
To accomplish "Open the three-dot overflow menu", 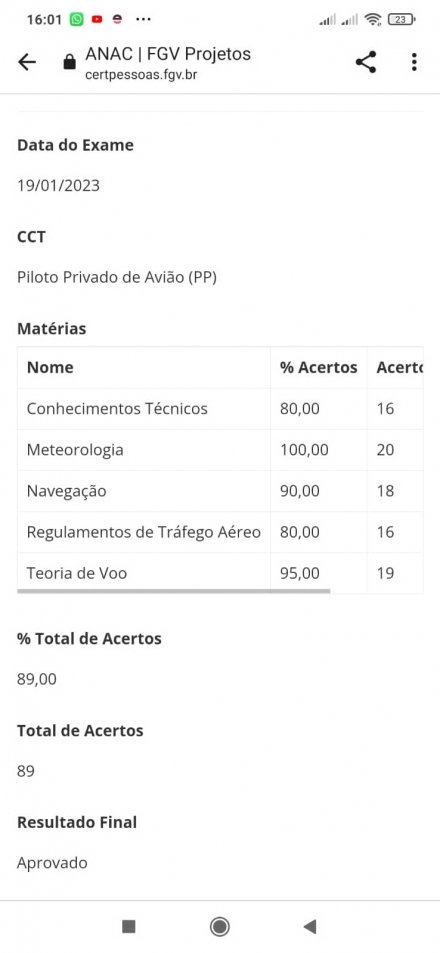I will [414, 62].
